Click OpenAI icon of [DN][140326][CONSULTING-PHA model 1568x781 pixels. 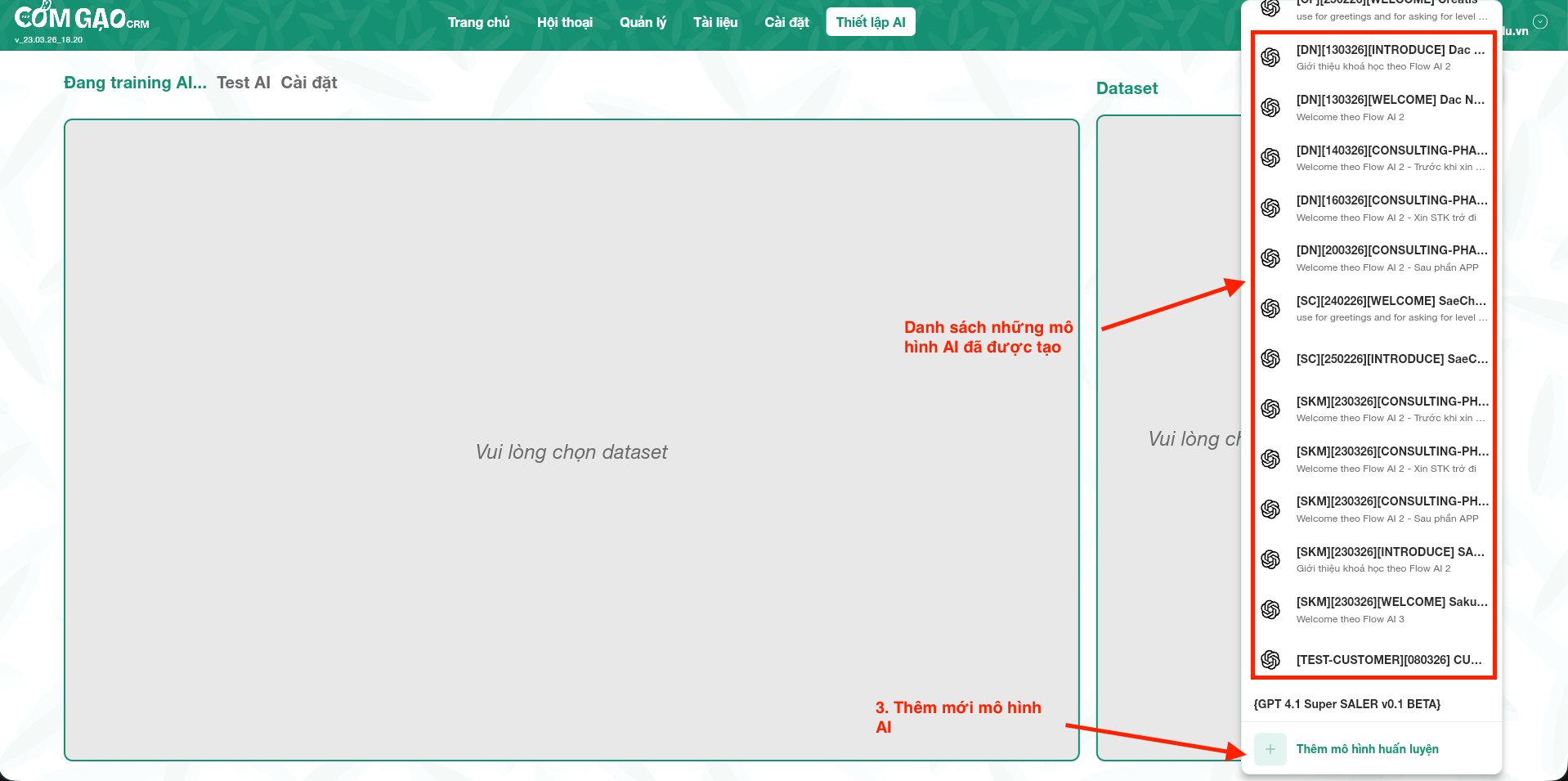pyautogui.click(x=1270, y=158)
